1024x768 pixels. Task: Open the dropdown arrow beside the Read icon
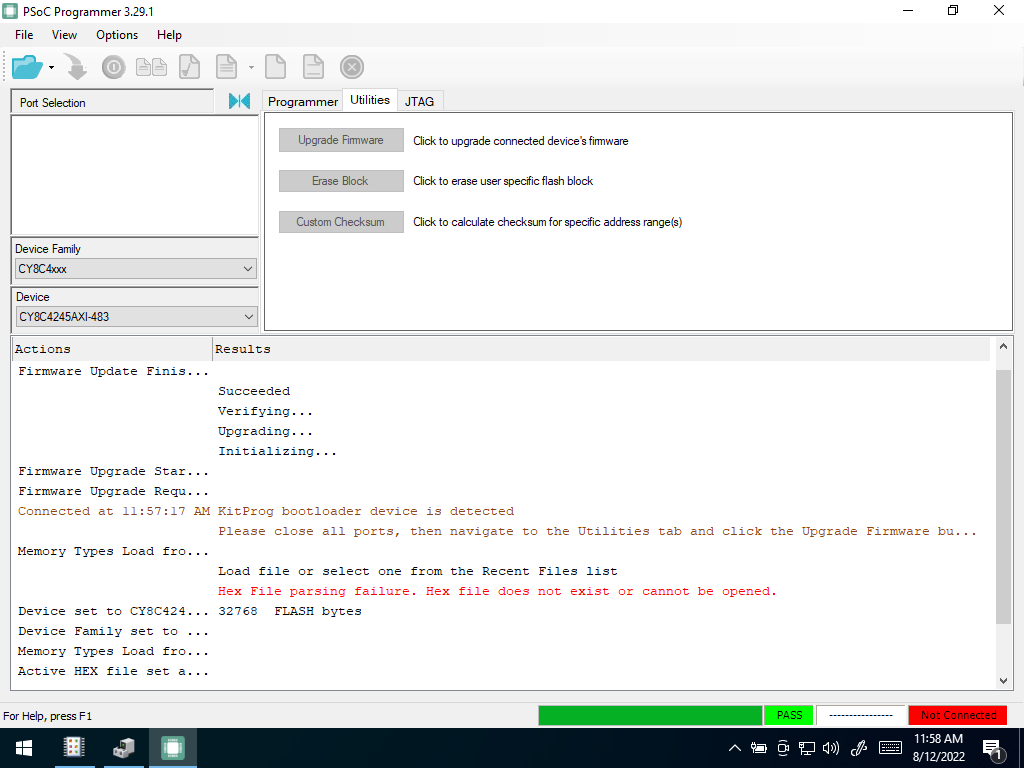pos(251,67)
